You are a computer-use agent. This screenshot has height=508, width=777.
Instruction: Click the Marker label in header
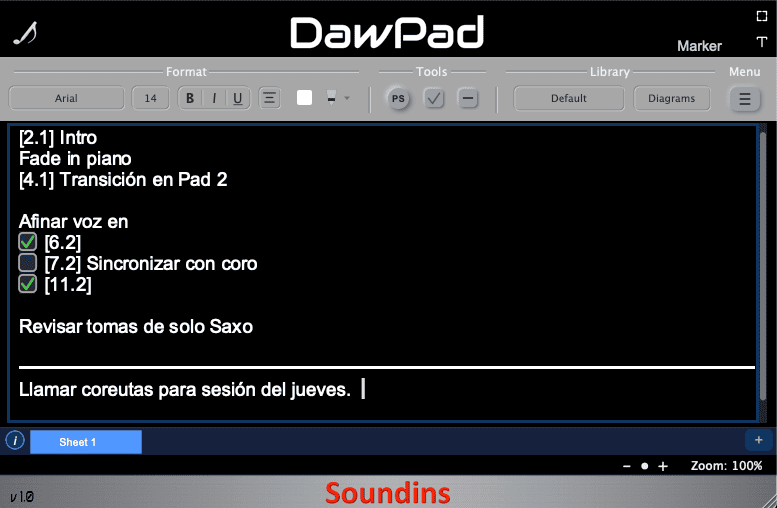(699, 46)
